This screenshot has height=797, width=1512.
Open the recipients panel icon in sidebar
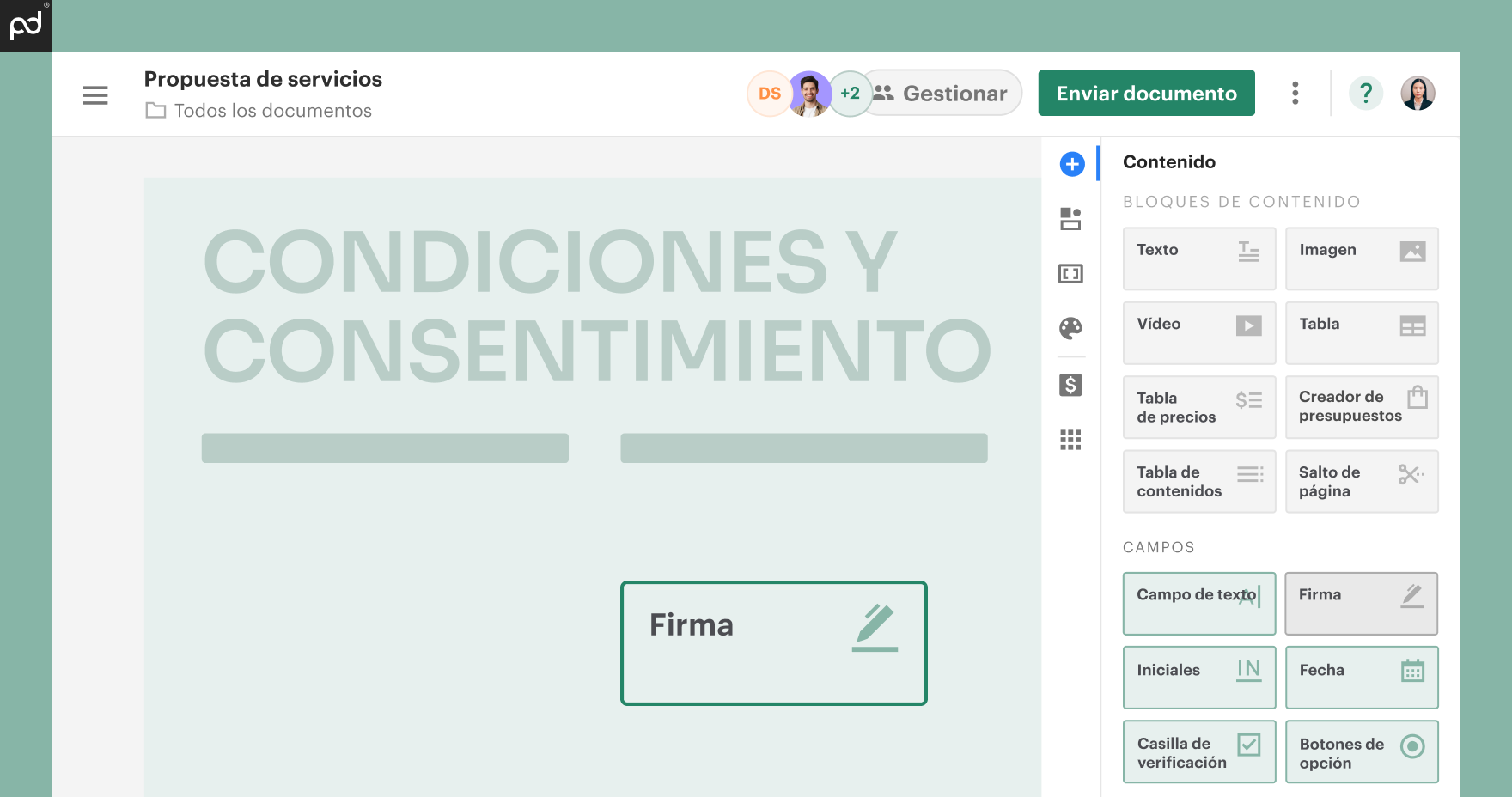click(1070, 219)
